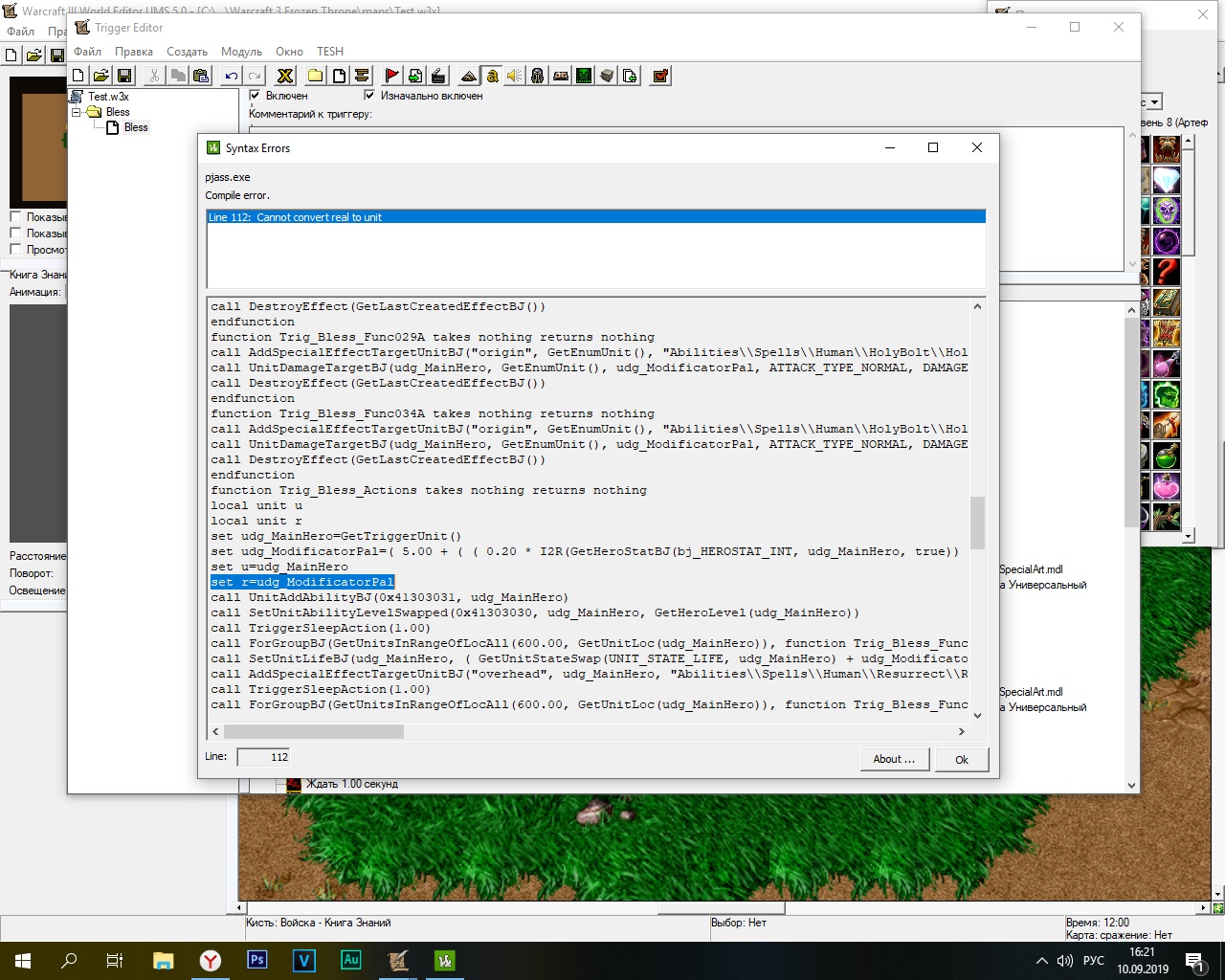Image resolution: width=1225 pixels, height=980 pixels.
Task: Open map via the open-folder toolbar icon
Action: tap(101, 76)
